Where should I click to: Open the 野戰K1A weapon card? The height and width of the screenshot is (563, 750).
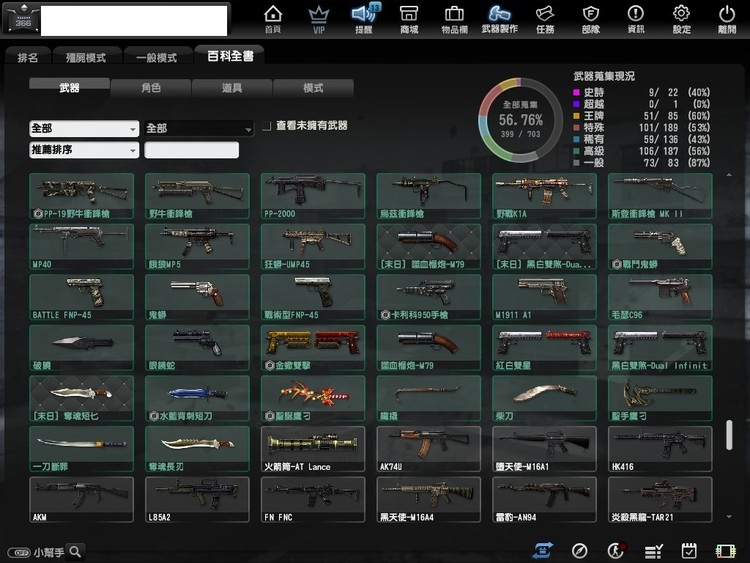(x=544, y=196)
